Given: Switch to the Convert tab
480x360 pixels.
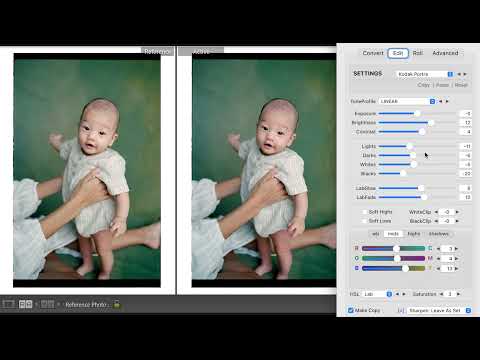Looking at the screenshot, I should tap(373, 53).
